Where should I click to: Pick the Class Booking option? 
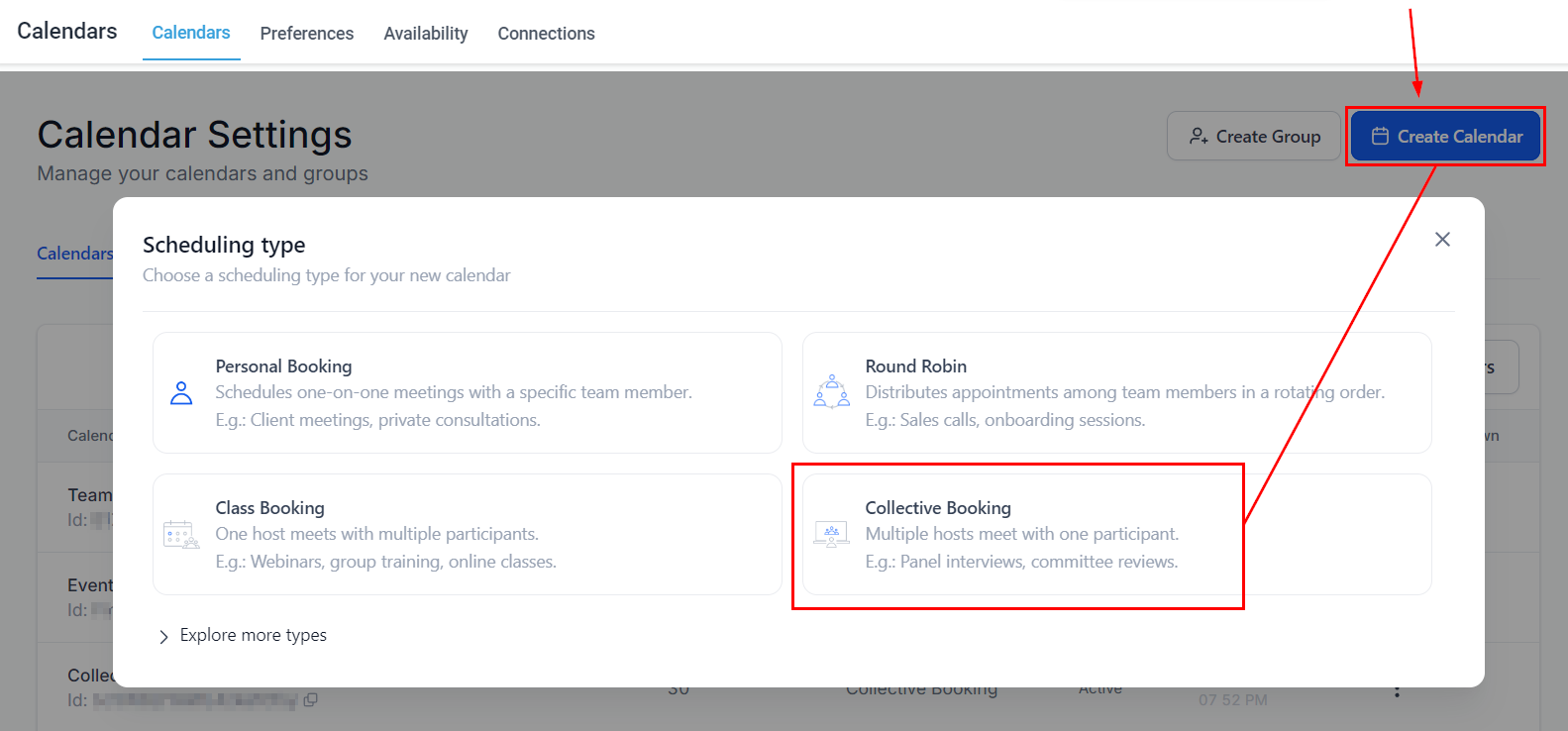point(467,535)
